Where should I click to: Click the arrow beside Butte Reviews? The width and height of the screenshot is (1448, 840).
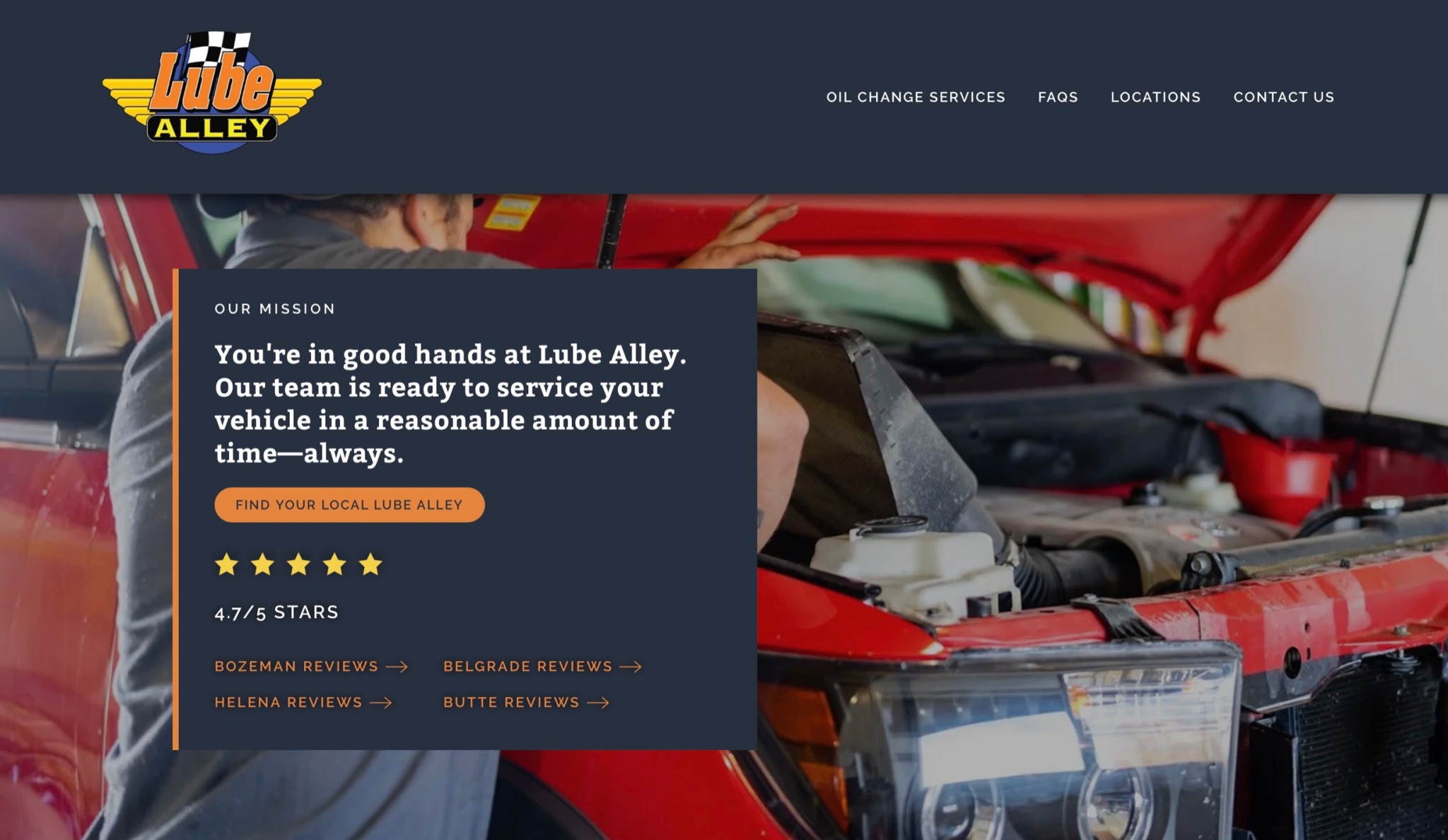598,703
